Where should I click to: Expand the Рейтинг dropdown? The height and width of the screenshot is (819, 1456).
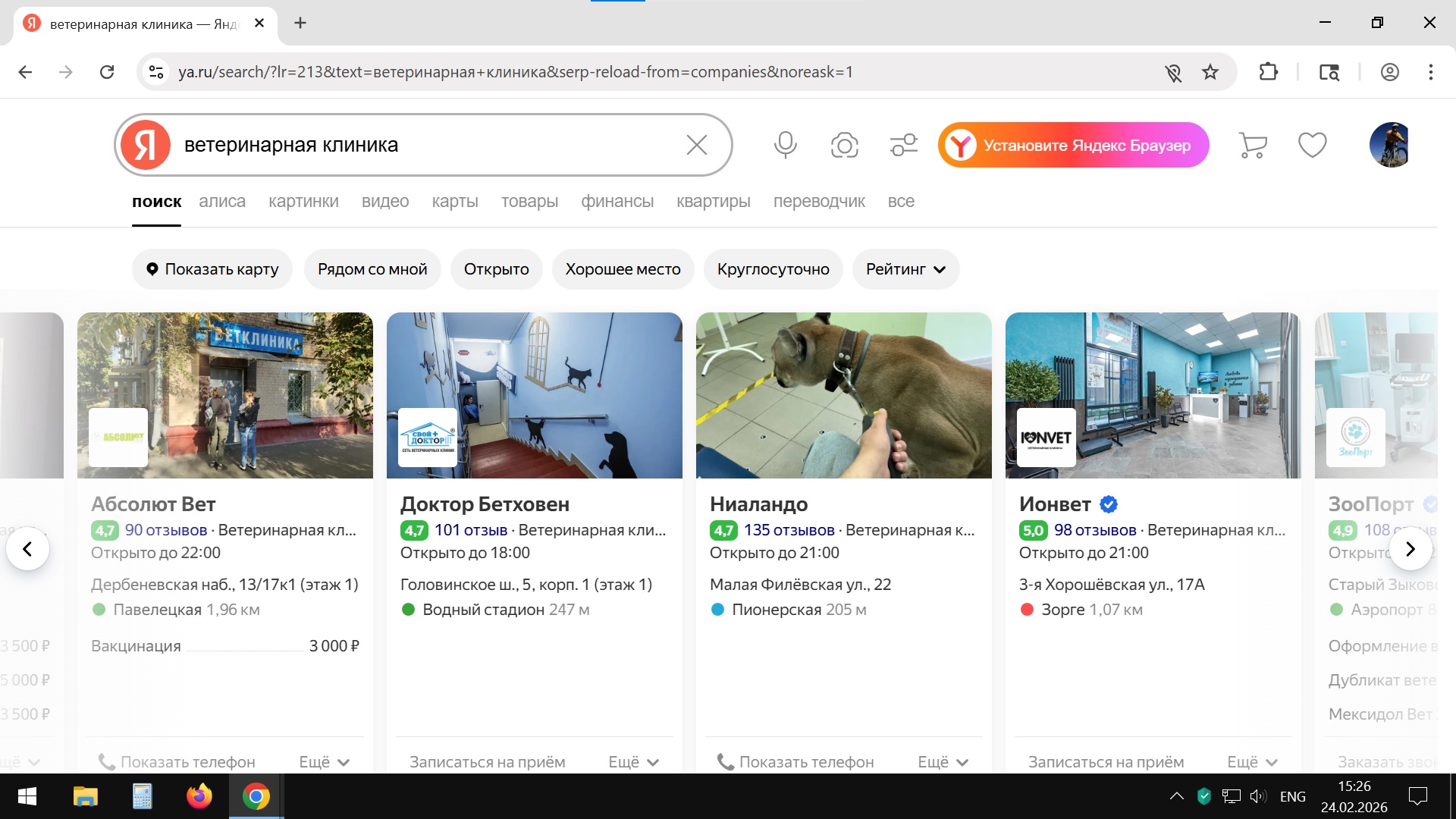coord(905,269)
